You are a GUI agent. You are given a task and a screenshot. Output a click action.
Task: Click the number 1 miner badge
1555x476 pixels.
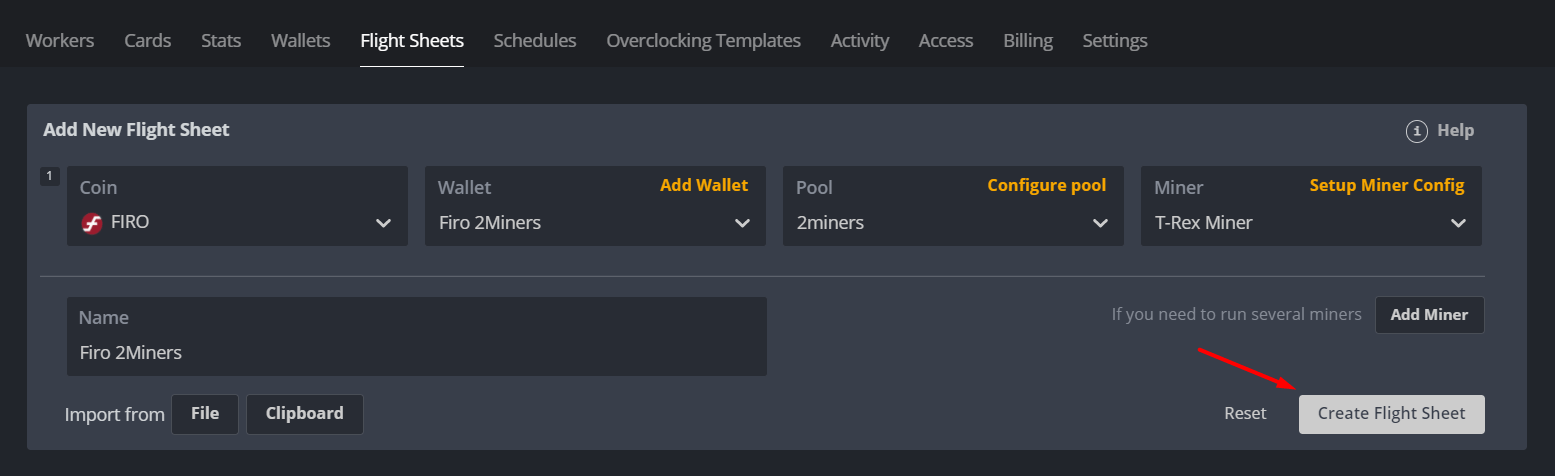(49, 176)
